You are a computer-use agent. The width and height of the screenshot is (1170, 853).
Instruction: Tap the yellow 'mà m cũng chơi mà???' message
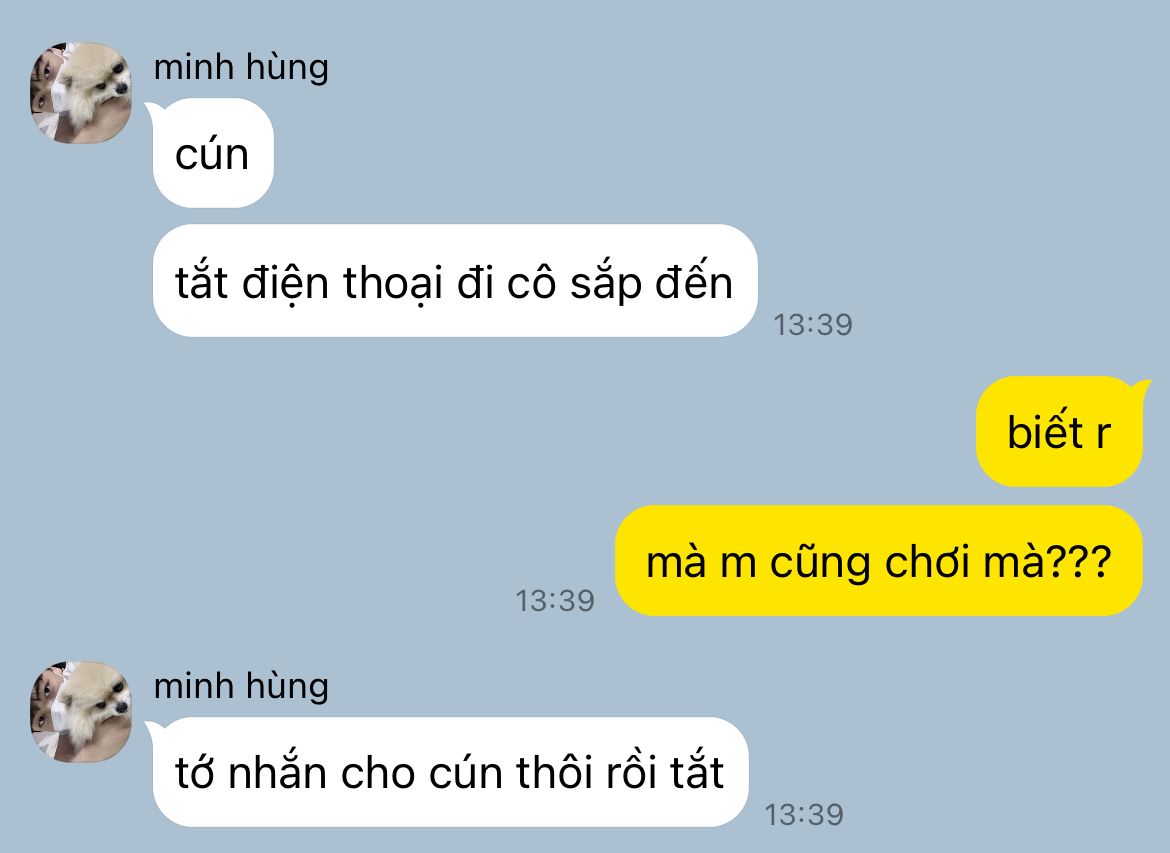click(x=879, y=561)
